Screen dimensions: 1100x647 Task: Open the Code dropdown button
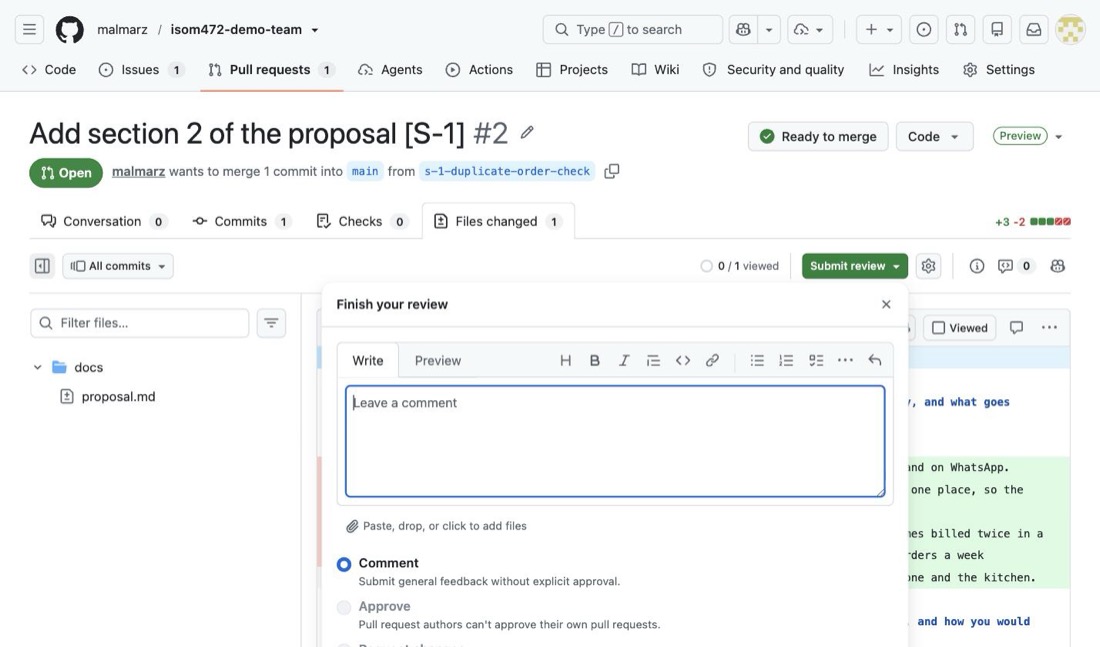[934, 137]
